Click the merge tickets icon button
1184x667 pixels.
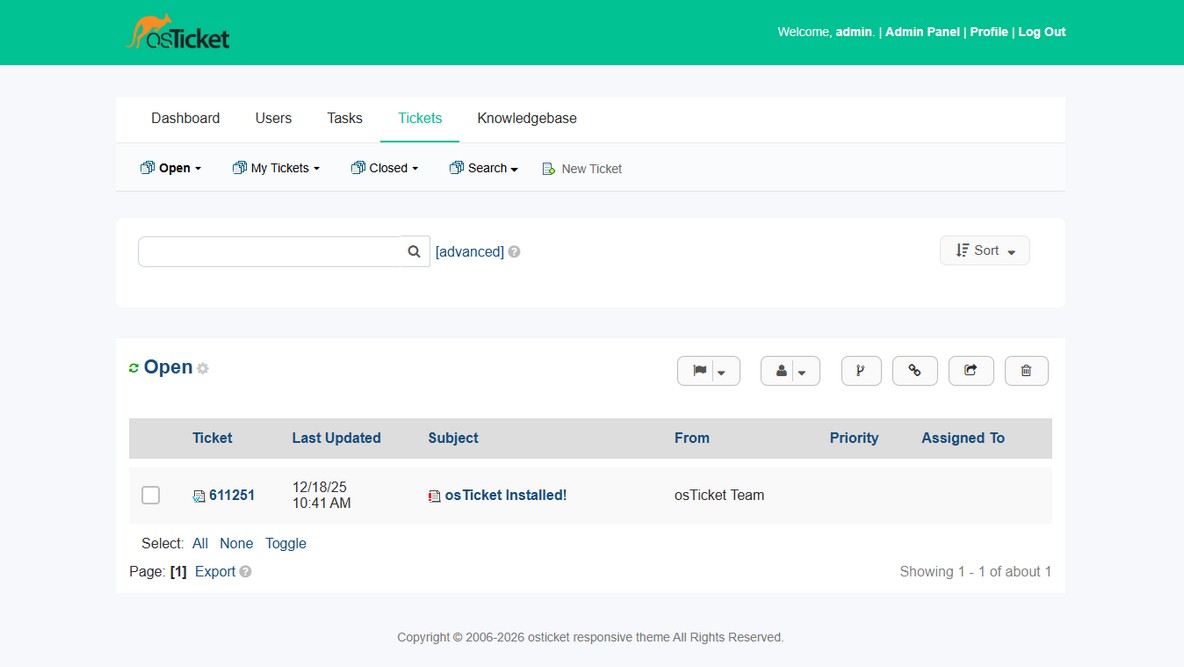(x=861, y=371)
